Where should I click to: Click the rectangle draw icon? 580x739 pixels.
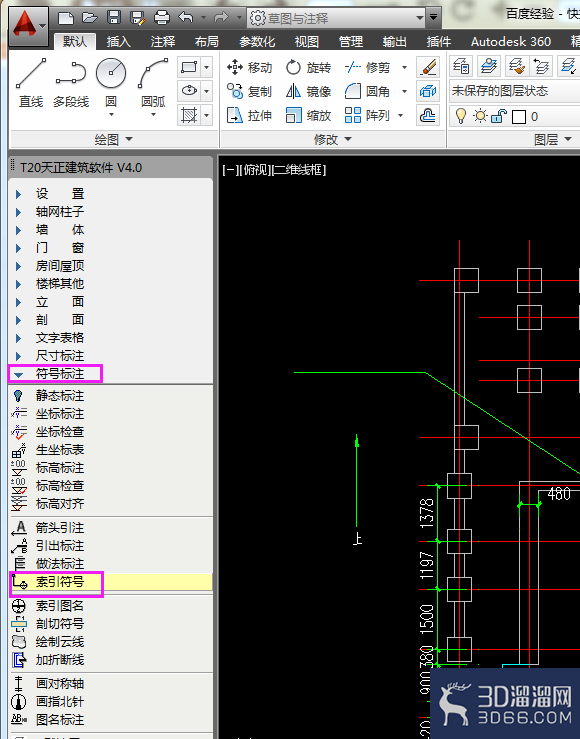tap(189, 67)
